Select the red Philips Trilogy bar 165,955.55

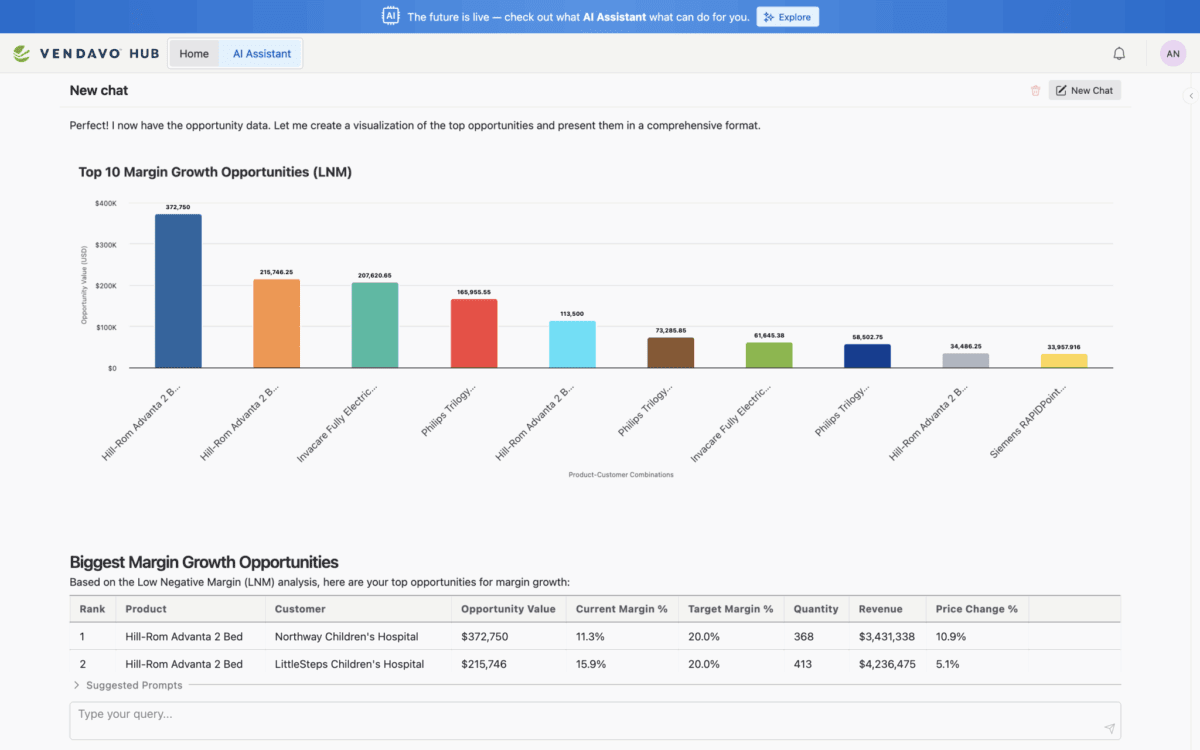(x=473, y=333)
